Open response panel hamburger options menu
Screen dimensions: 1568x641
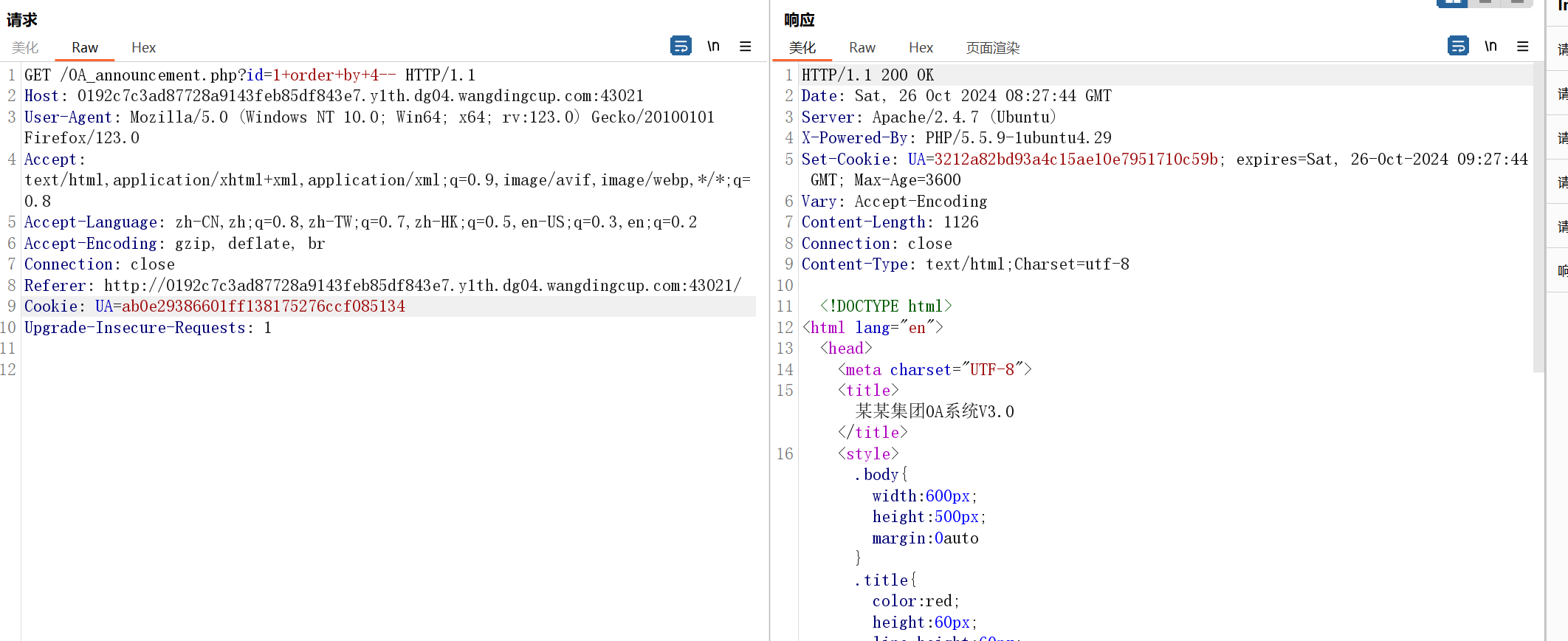[1523, 47]
